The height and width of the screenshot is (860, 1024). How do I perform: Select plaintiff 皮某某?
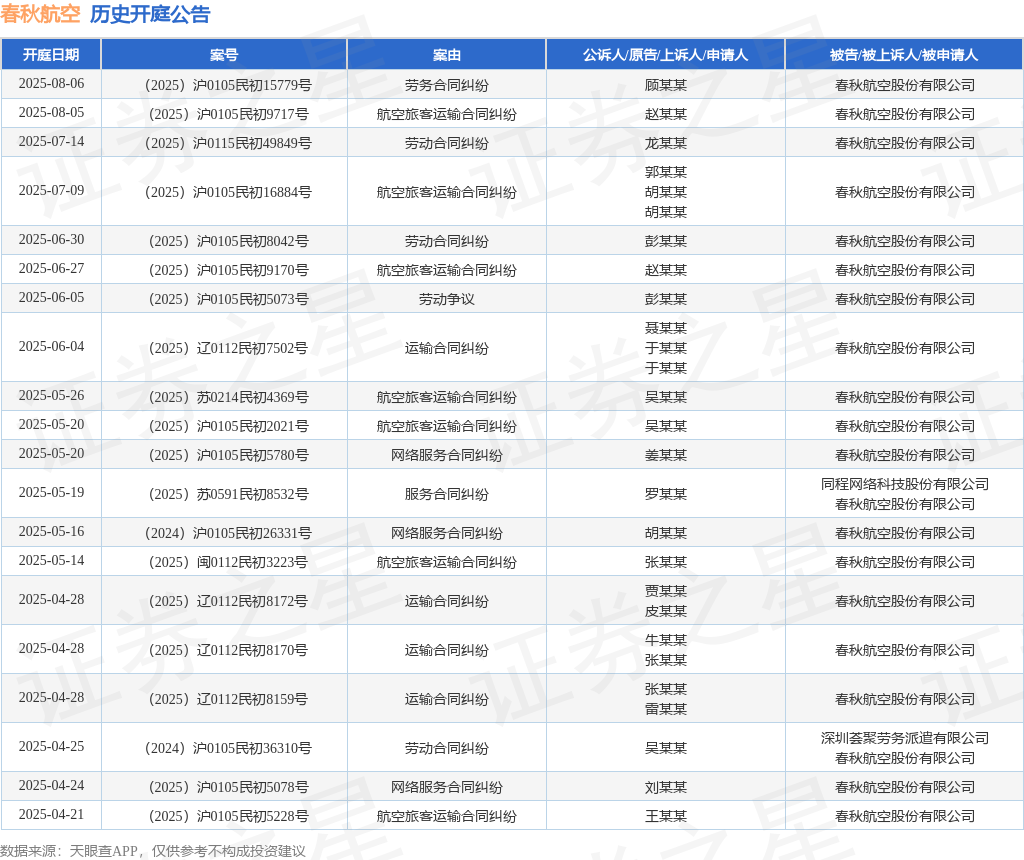[665, 611]
